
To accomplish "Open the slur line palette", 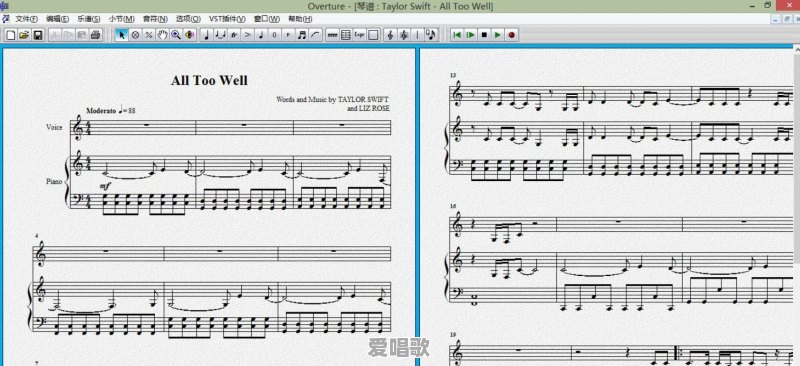I will tap(315, 35).
